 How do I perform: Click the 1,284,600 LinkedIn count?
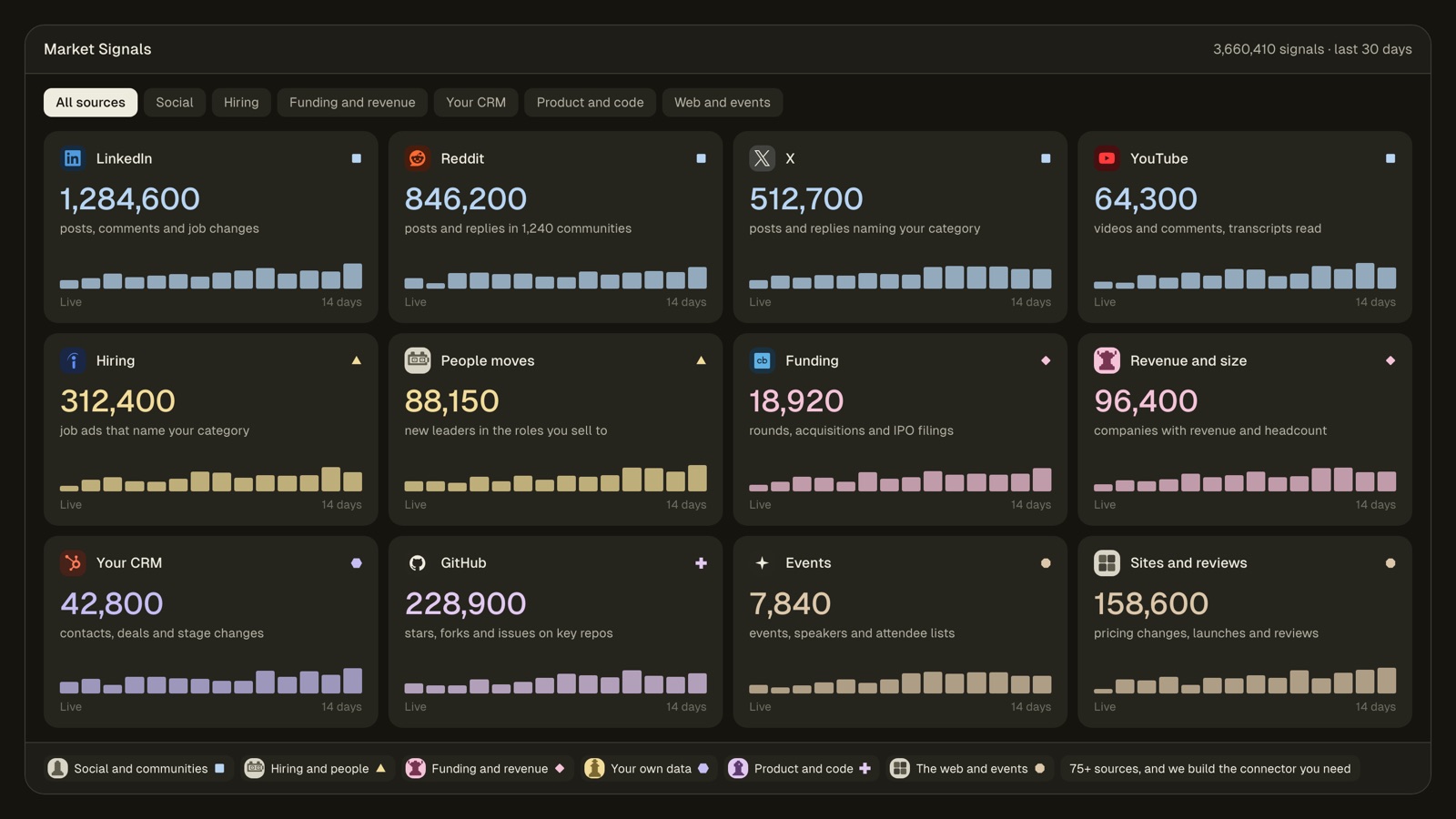tap(130, 198)
